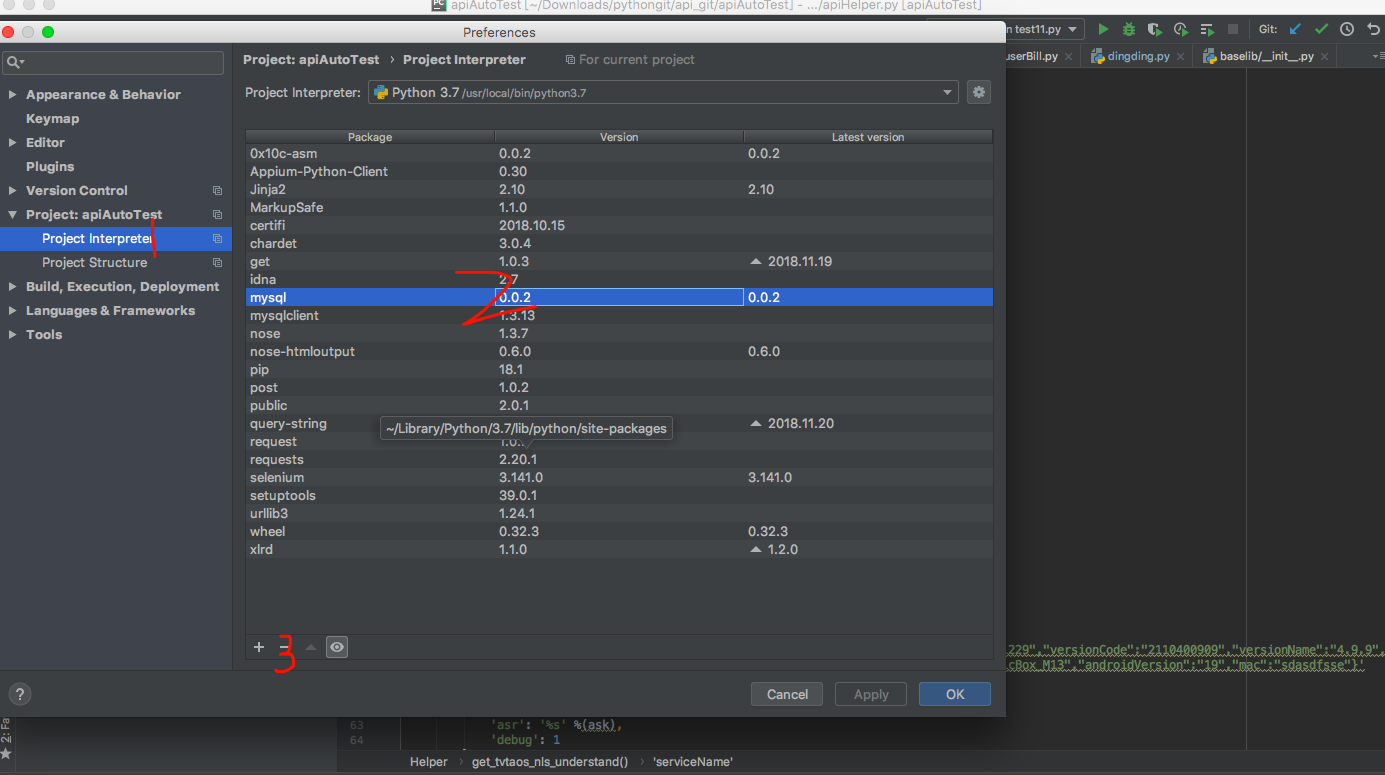Click inside the Preferences search field

coord(113,62)
